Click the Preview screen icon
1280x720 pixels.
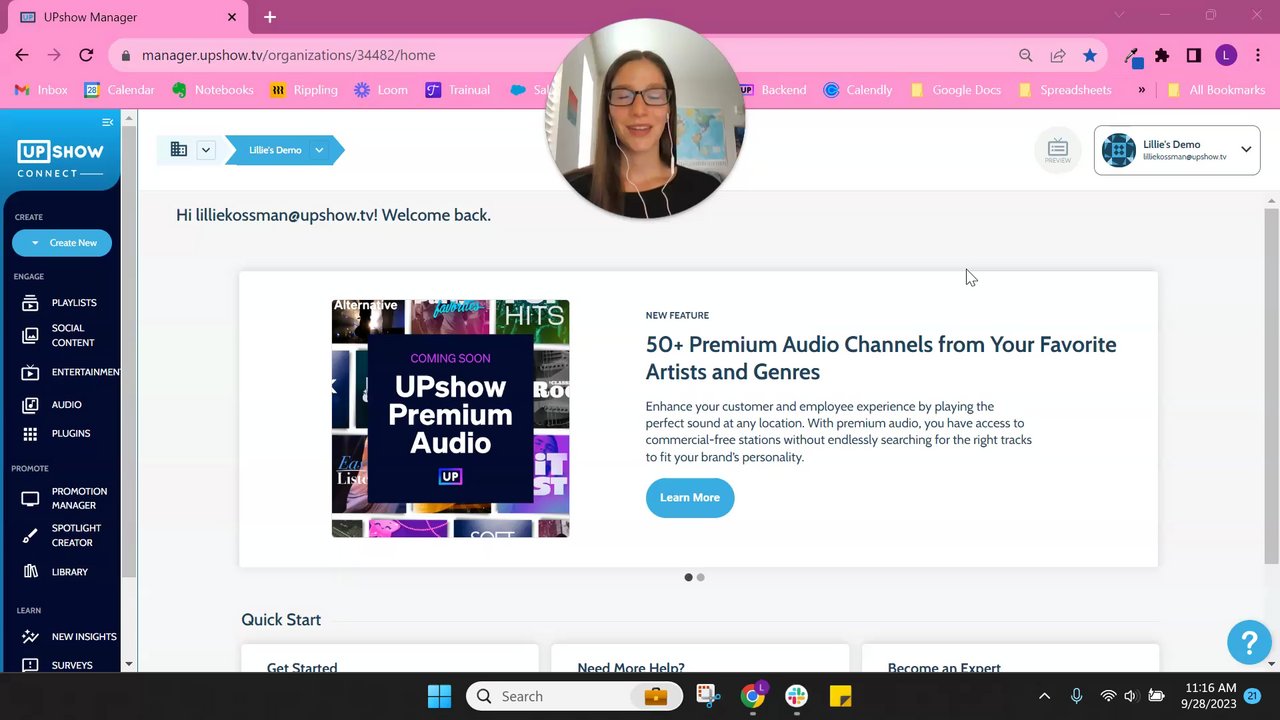1058,150
